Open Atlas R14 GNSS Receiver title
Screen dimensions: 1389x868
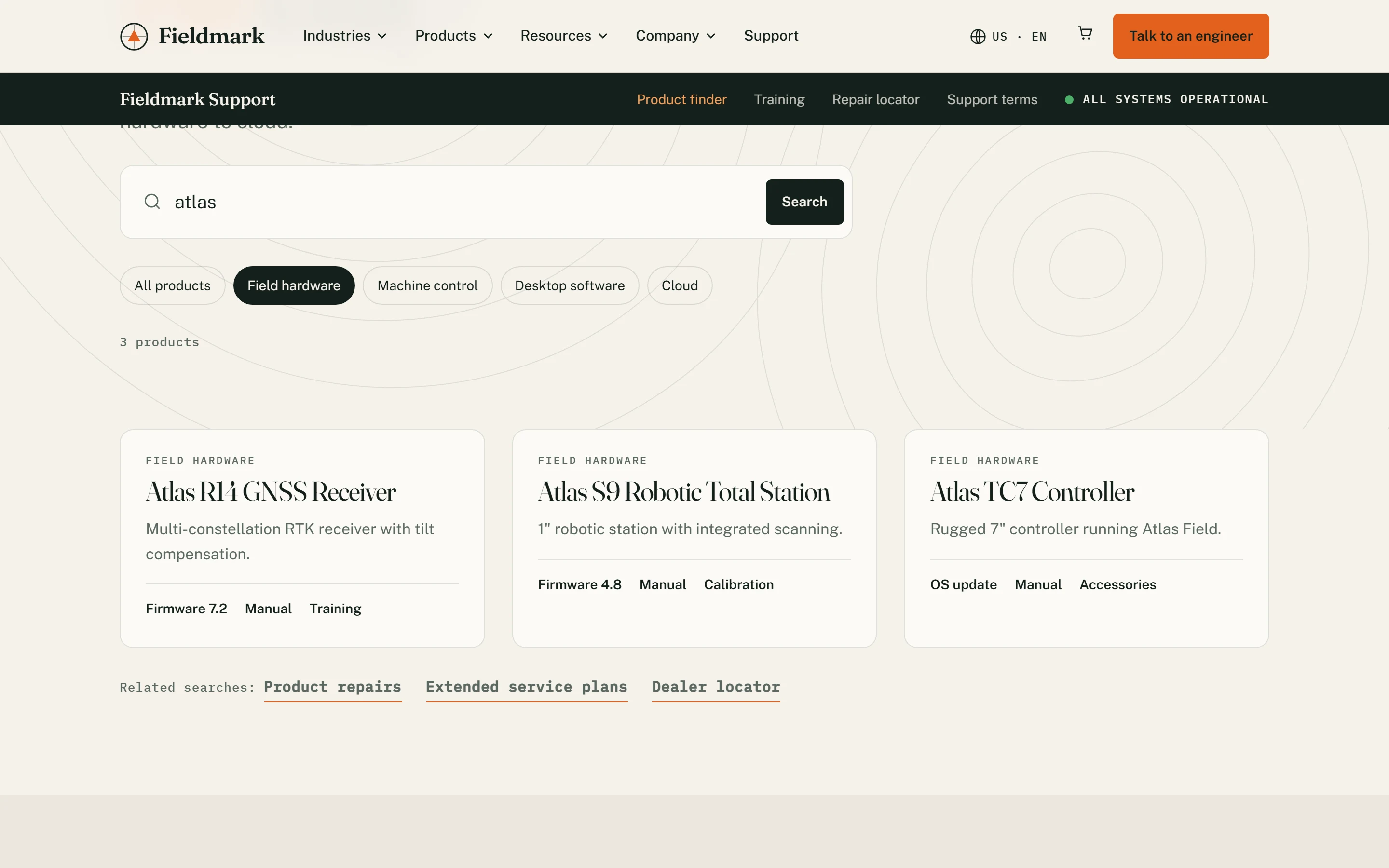coord(271,492)
